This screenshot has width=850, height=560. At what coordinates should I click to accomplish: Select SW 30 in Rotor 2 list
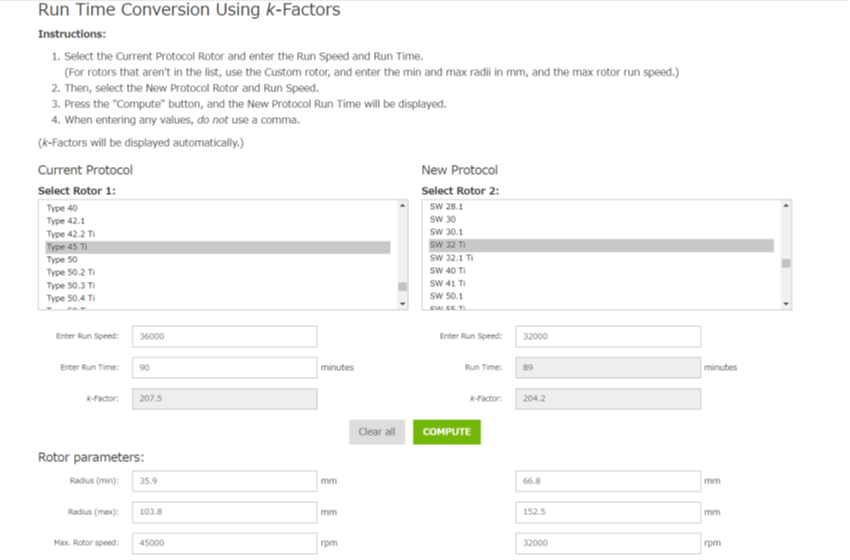[601, 220]
